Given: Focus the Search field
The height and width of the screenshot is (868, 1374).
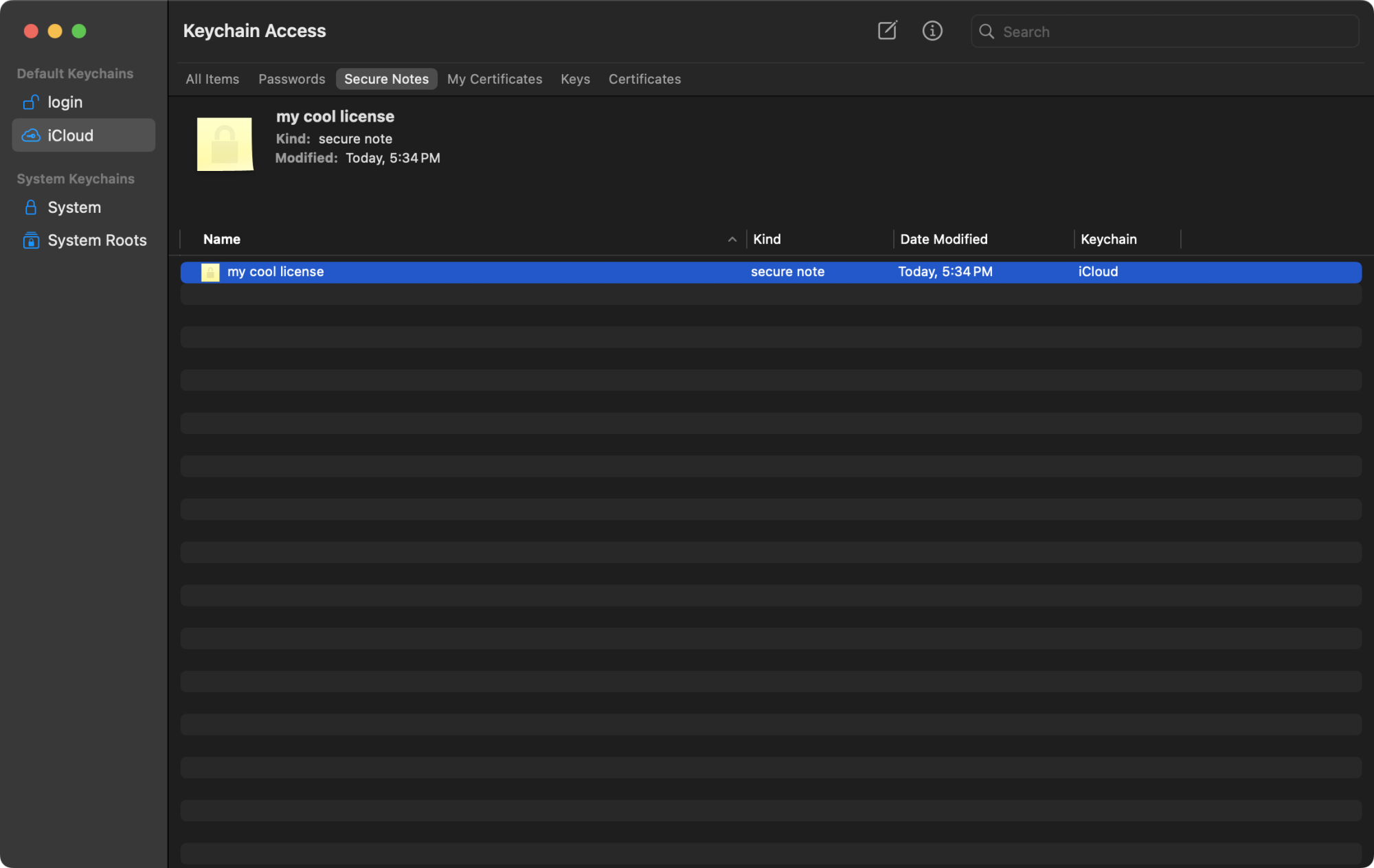Looking at the screenshot, I should click(1164, 32).
